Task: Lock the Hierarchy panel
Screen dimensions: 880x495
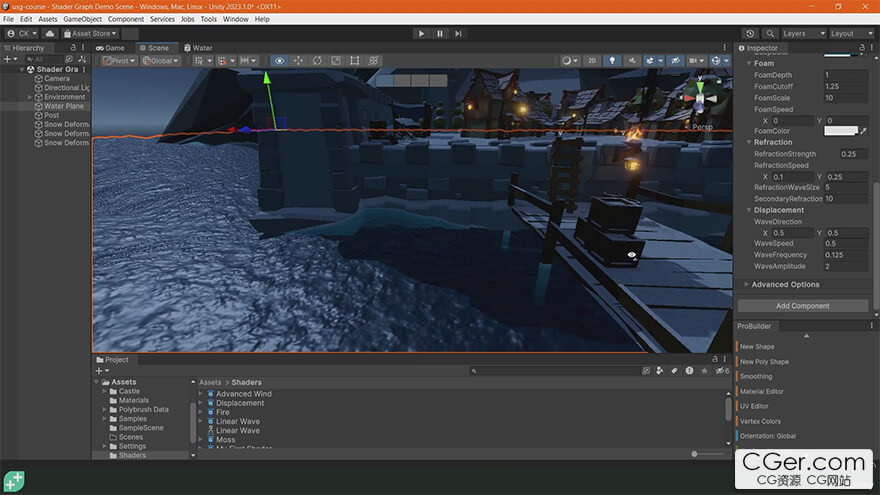Action: pyautogui.click(x=73, y=48)
